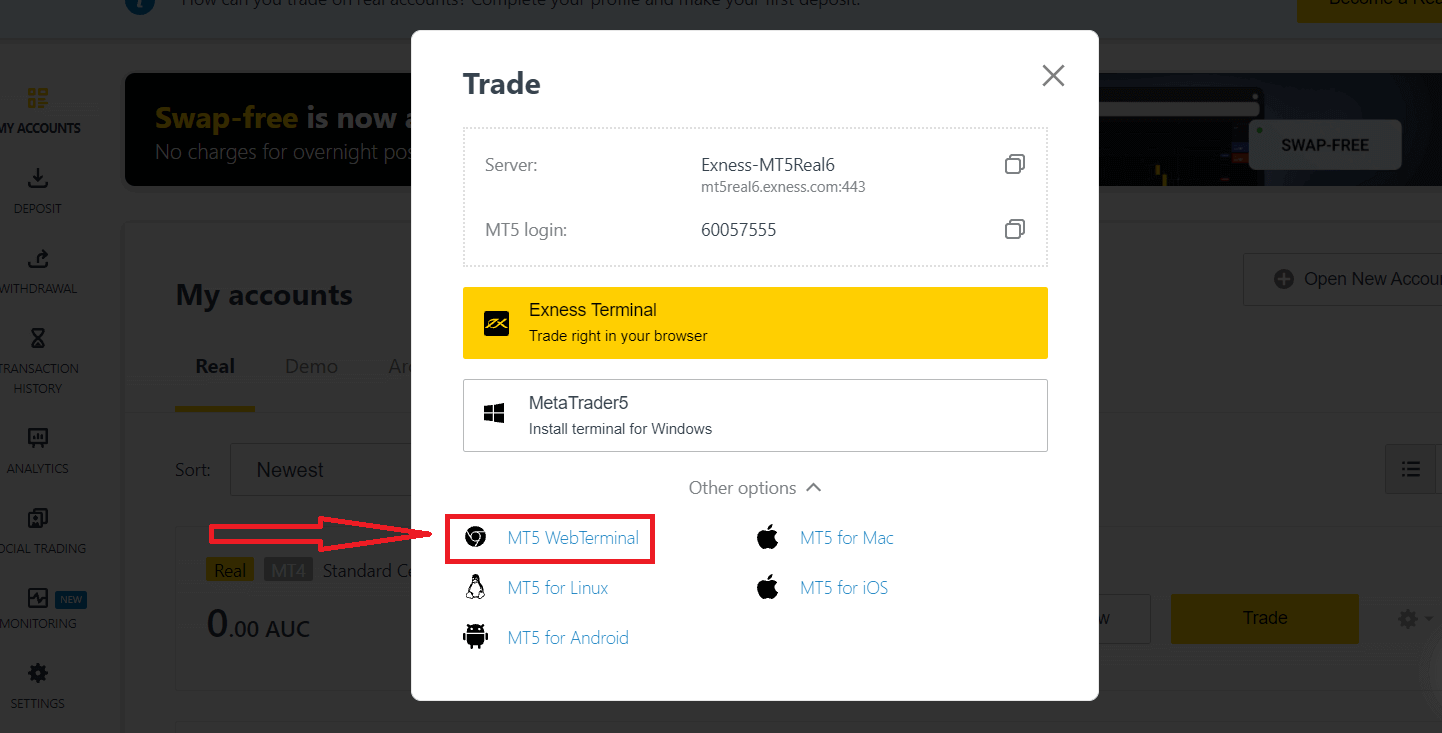
Task: Select the Real accounts tab
Action: click(x=215, y=366)
